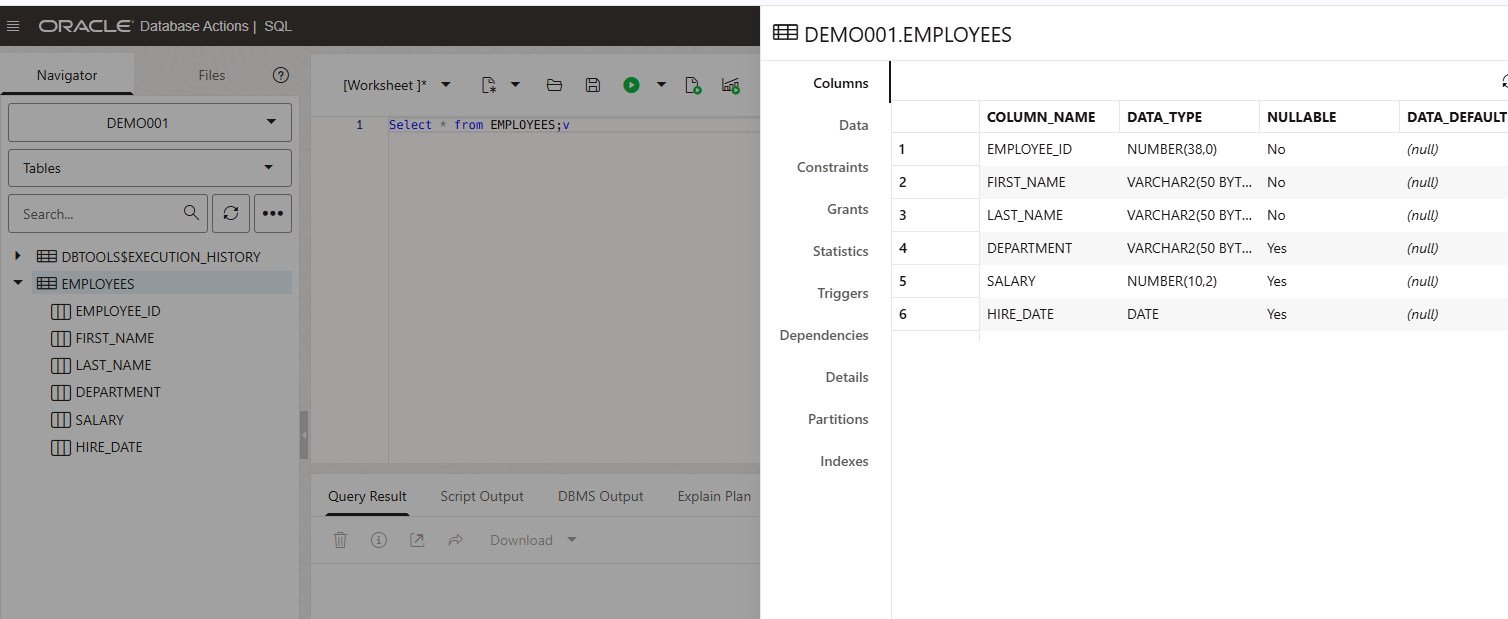Open the Statistics tab
The image size is (1508, 619).
pos(840,251)
